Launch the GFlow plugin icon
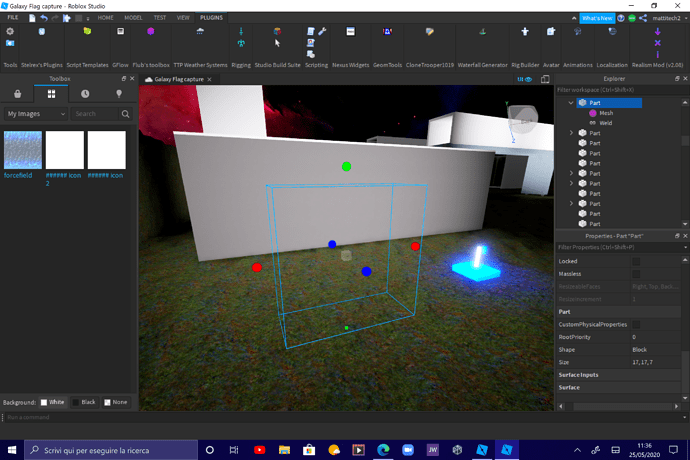 click(120, 31)
